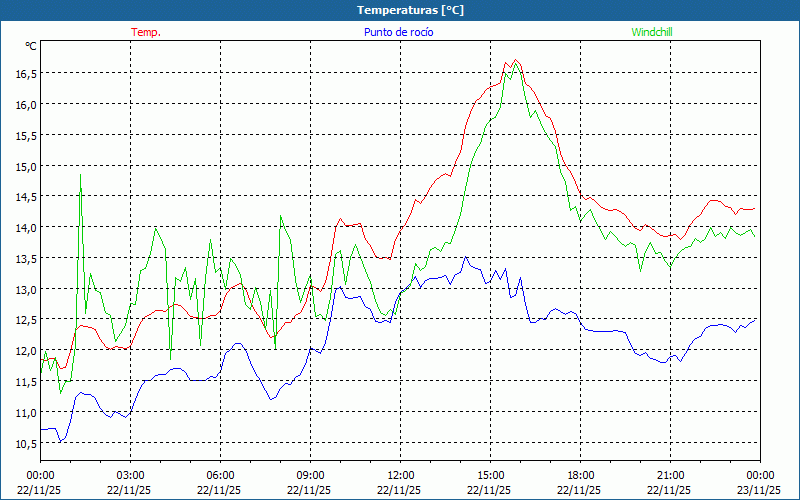This screenshot has height=500, width=800.
Task: Select the 15:00 time axis label
Action: point(490,475)
